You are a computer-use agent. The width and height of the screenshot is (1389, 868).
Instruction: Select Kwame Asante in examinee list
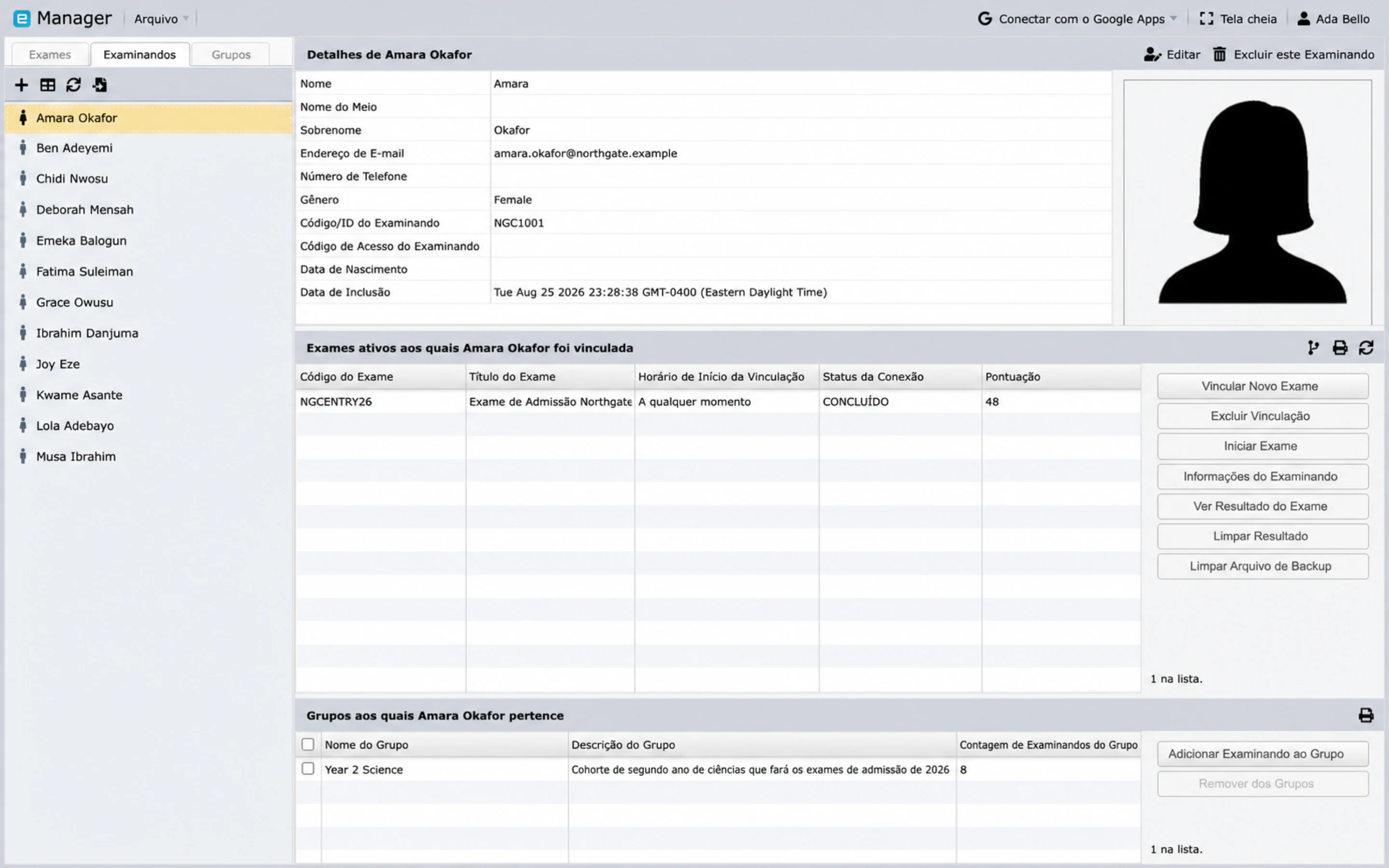tap(148, 395)
